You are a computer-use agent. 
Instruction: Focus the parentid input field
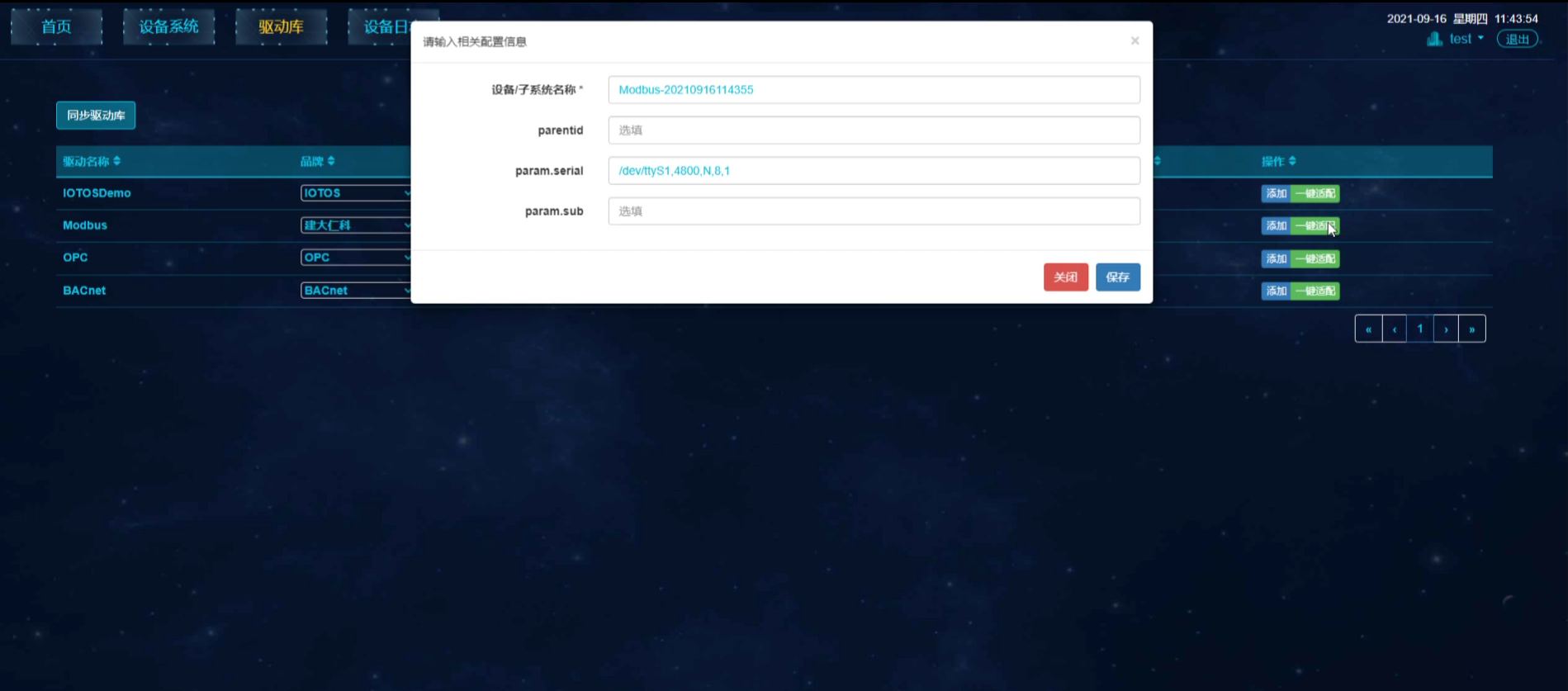click(874, 130)
